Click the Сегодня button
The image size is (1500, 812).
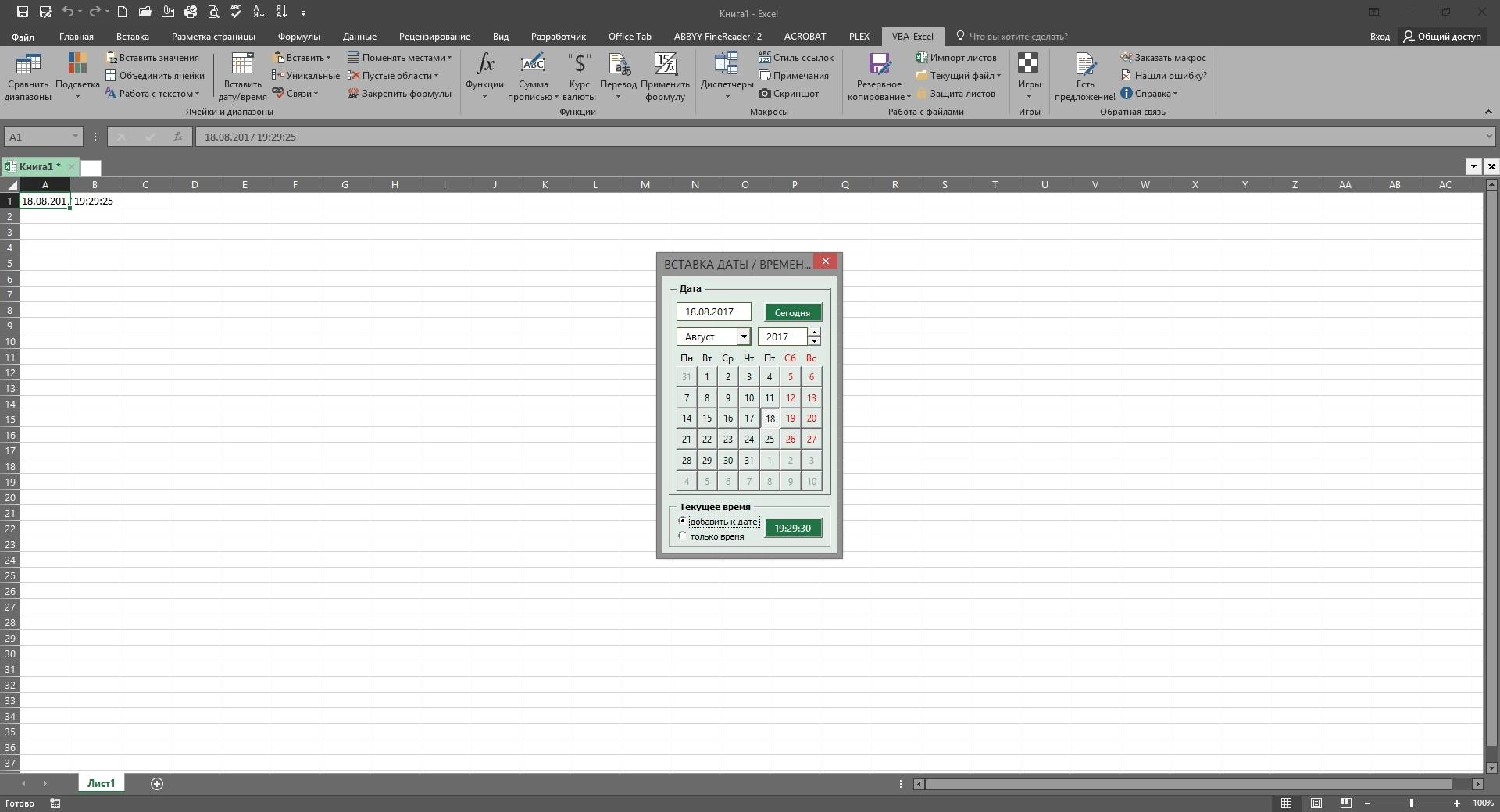tap(793, 312)
